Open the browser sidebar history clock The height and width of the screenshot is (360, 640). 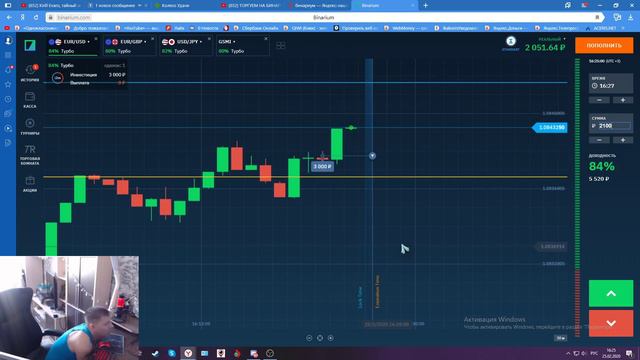(x=8, y=99)
